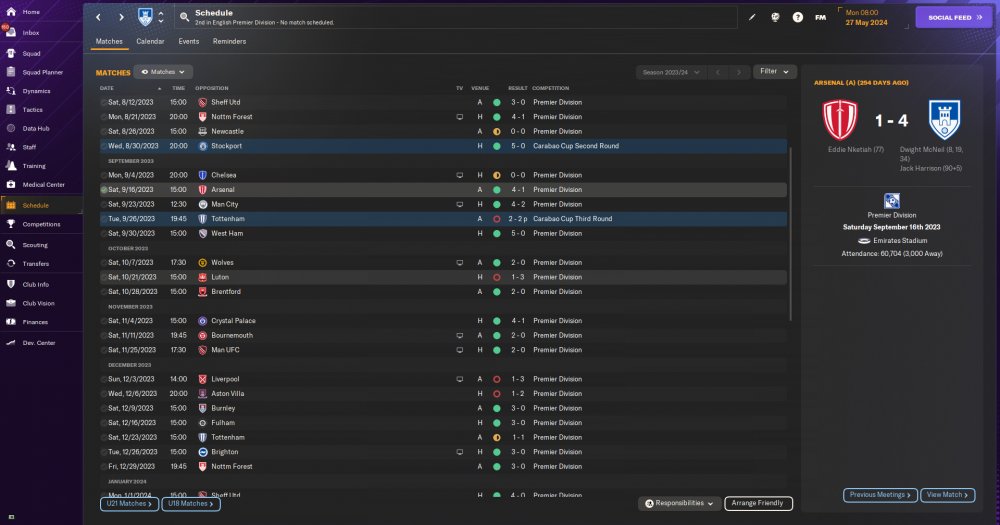Expand the Responsibilities dropdown

(x=679, y=503)
